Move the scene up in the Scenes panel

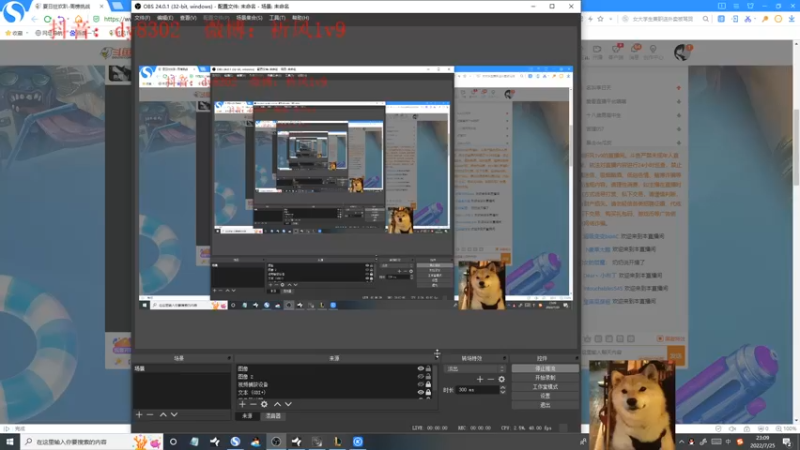tap(163, 415)
